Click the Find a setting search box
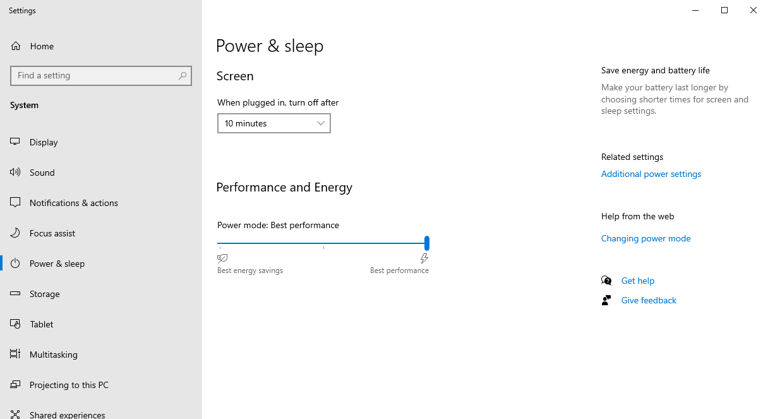Image resolution: width=768 pixels, height=419 pixels. 95,76
